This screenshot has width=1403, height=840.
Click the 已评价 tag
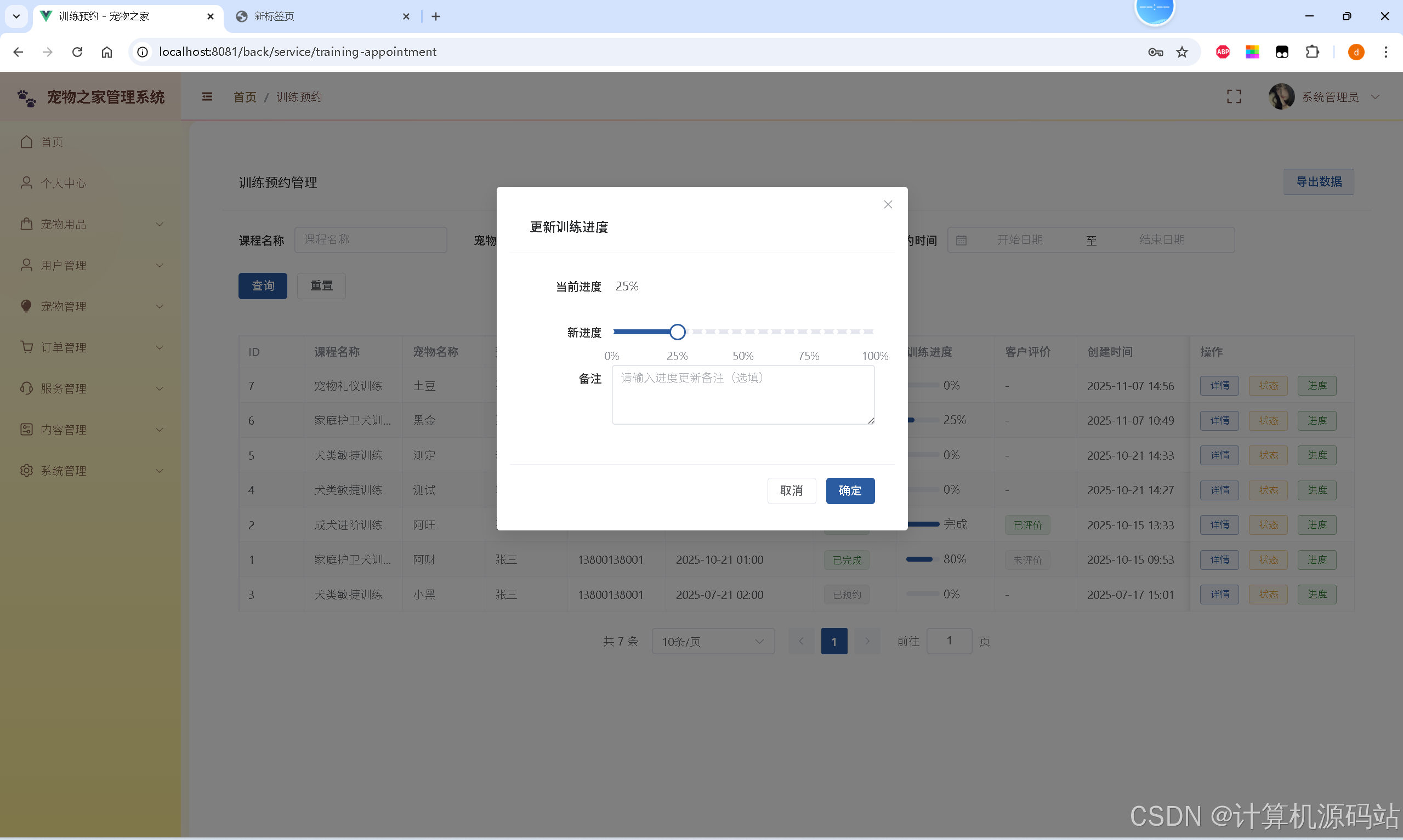point(1027,525)
